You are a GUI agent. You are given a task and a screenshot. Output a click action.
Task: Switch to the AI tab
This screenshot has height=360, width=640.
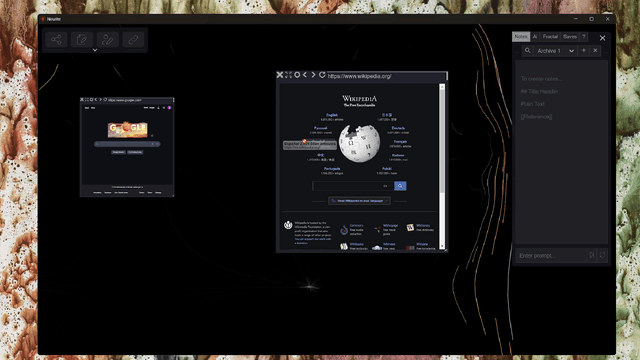pyautogui.click(x=535, y=37)
